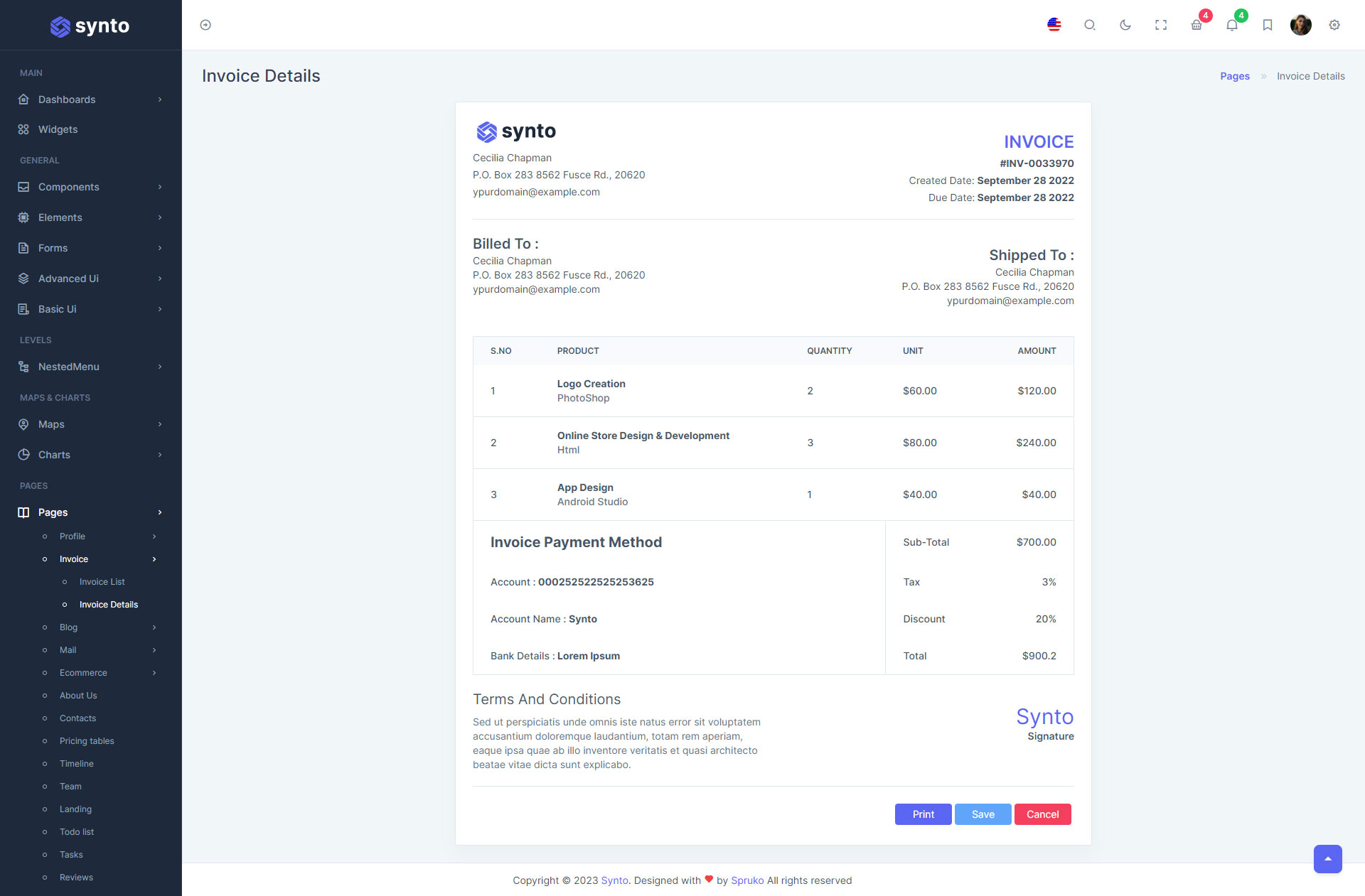Open the notifications bell
Image resolution: width=1365 pixels, height=896 pixels.
pos(1232,25)
